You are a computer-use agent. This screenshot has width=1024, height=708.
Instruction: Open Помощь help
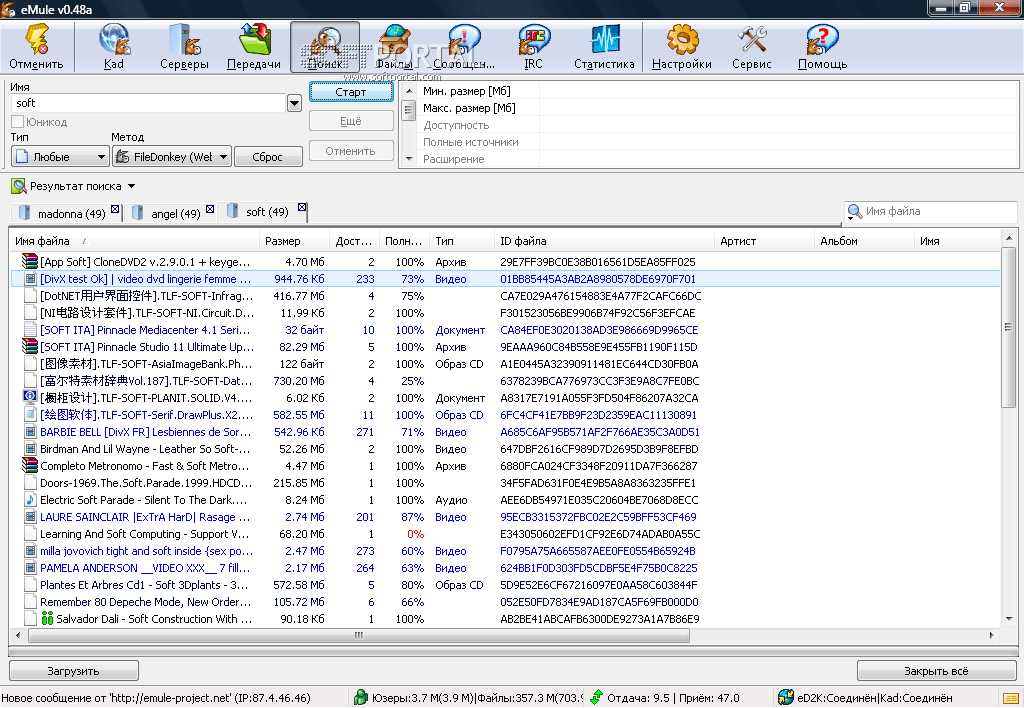click(x=822, y=46)
